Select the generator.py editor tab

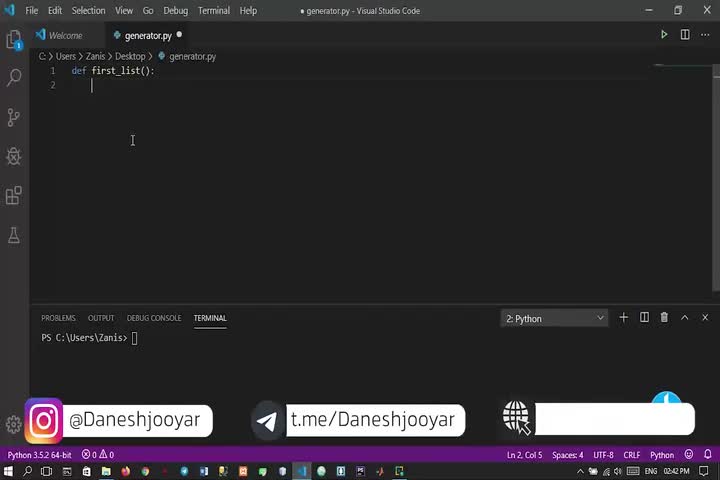tap(148, 35)
